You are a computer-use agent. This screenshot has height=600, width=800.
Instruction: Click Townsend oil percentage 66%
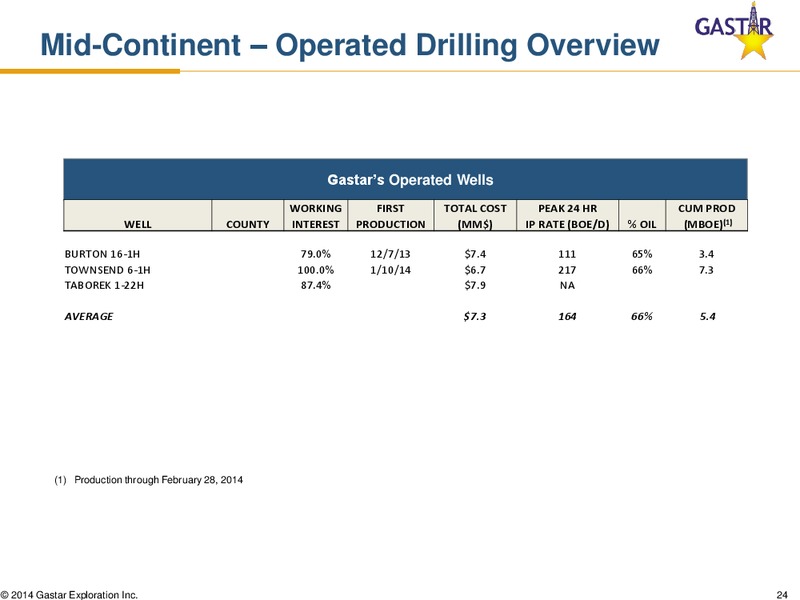pos(642,269)
